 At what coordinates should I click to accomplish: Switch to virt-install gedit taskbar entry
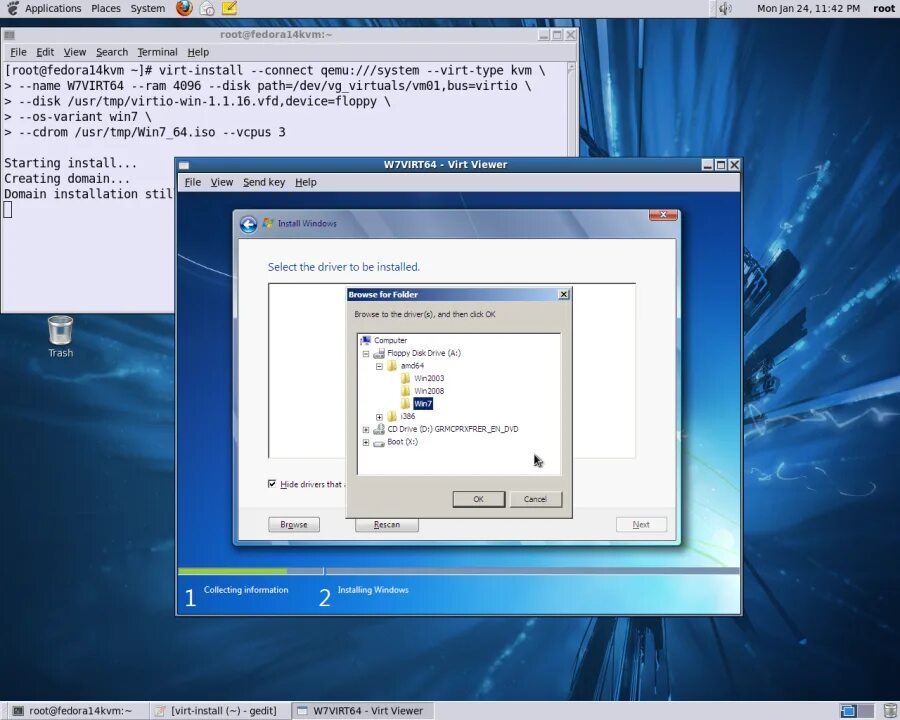pyautogui.click(x=218, y=711)
